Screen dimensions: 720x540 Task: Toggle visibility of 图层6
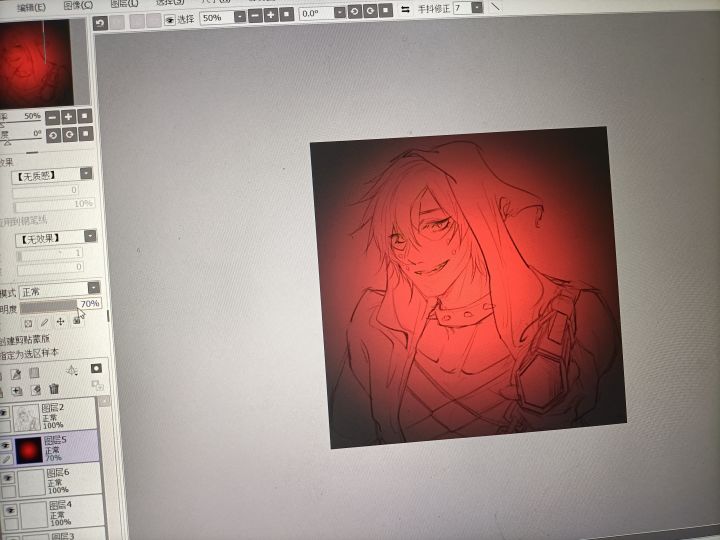point(8,478)
